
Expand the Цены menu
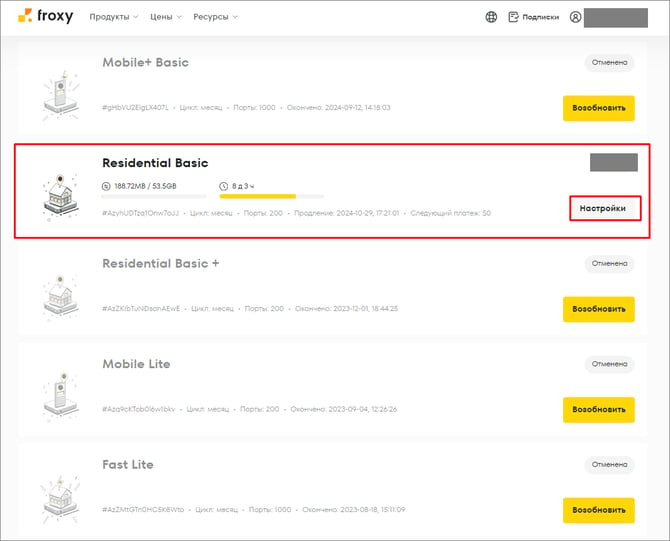(165, 17)
